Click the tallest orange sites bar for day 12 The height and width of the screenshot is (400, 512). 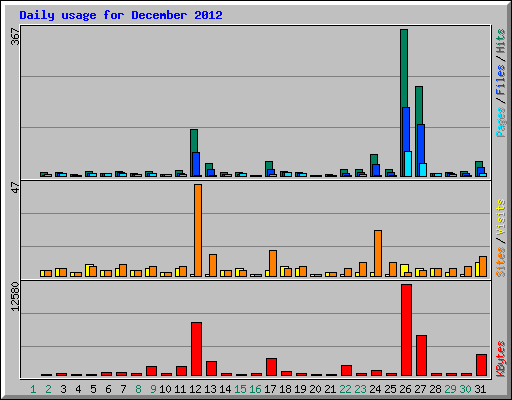198,230
